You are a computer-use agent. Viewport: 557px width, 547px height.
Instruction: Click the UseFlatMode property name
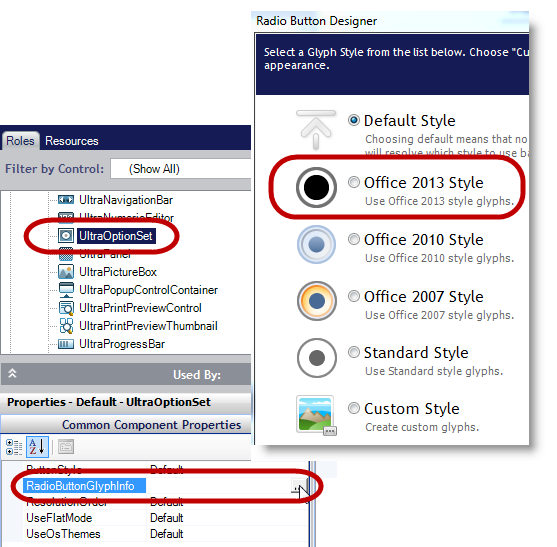59,518
